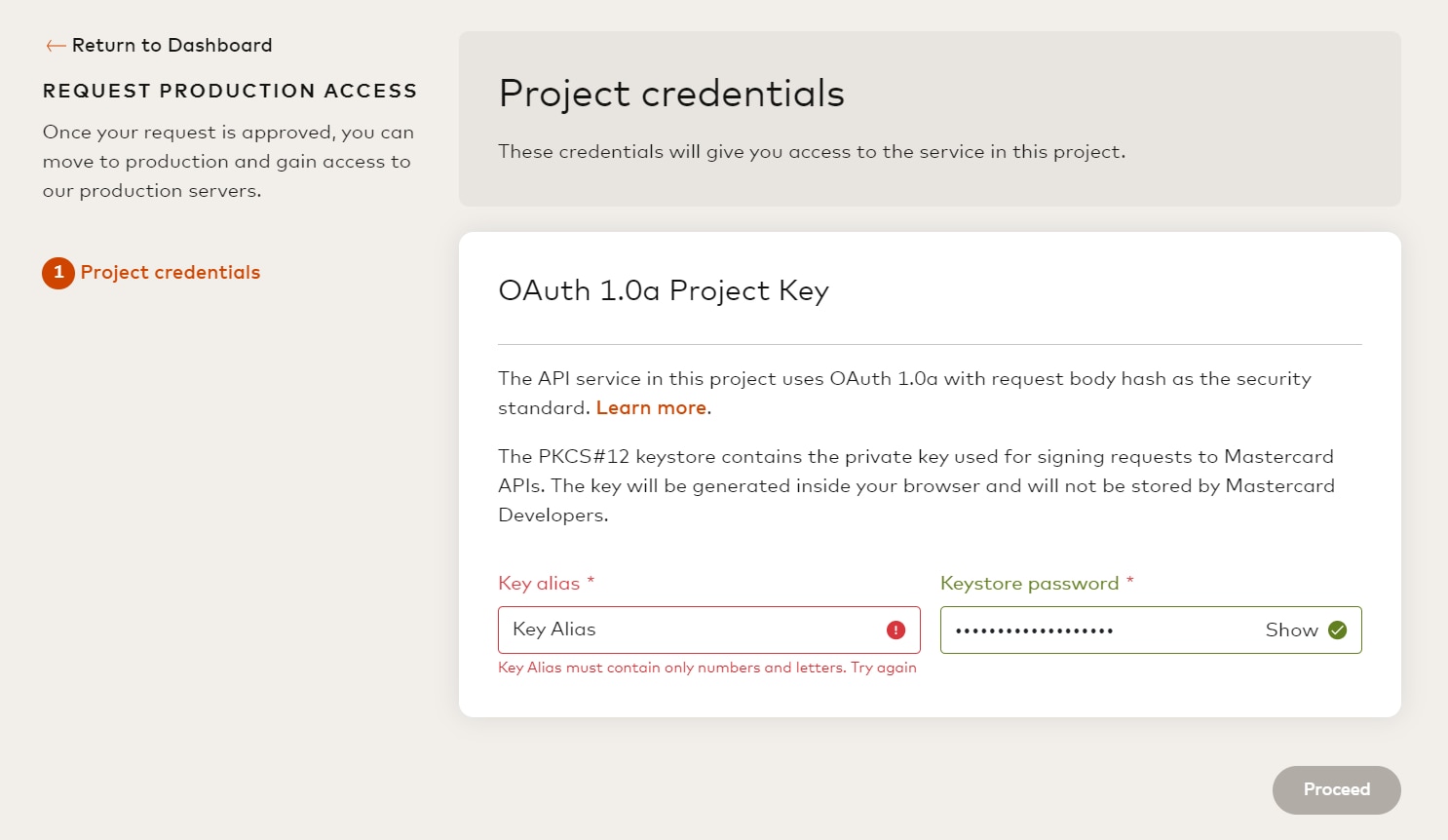Click the Project credentials page title
The width and height of the screenshot is (1448, 840).
[671, 94]
